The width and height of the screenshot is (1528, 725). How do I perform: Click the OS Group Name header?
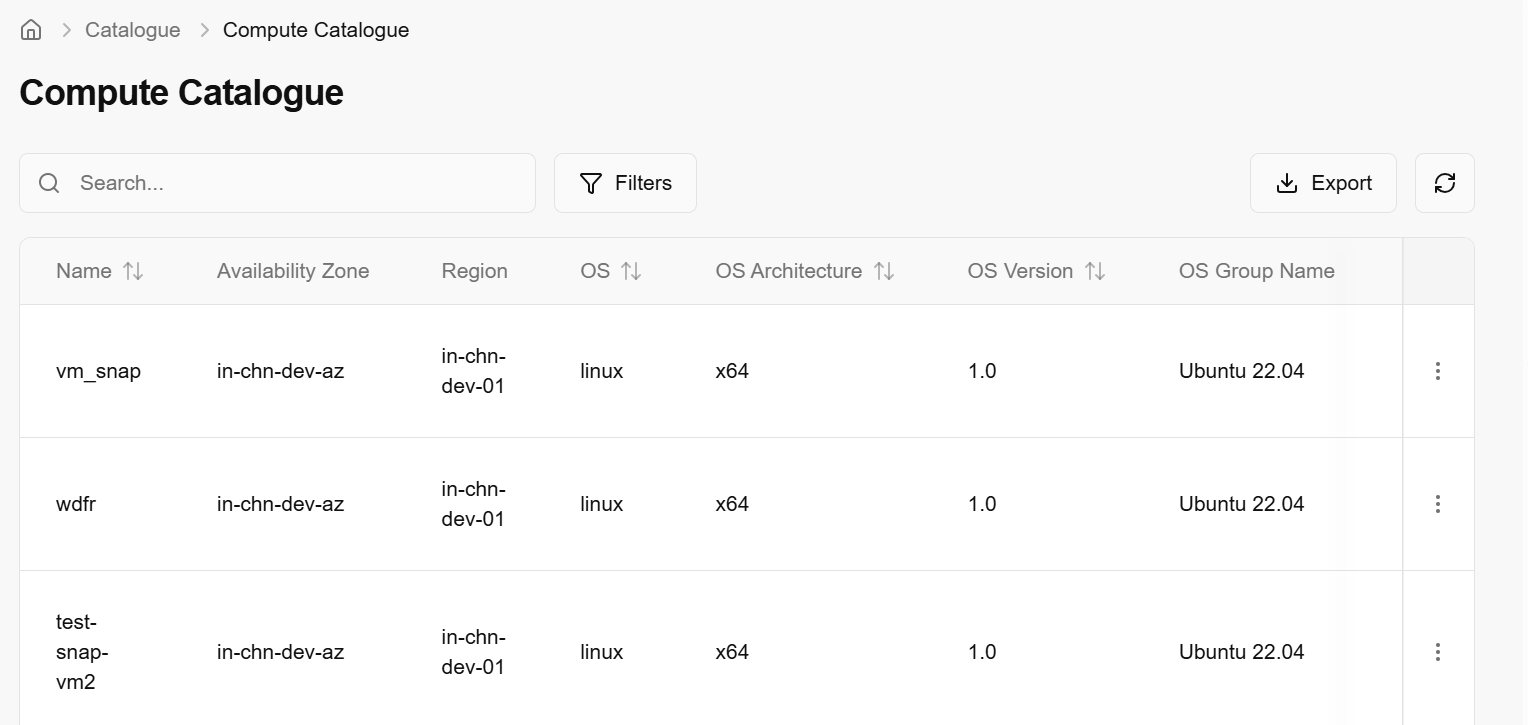(1256, 271)
